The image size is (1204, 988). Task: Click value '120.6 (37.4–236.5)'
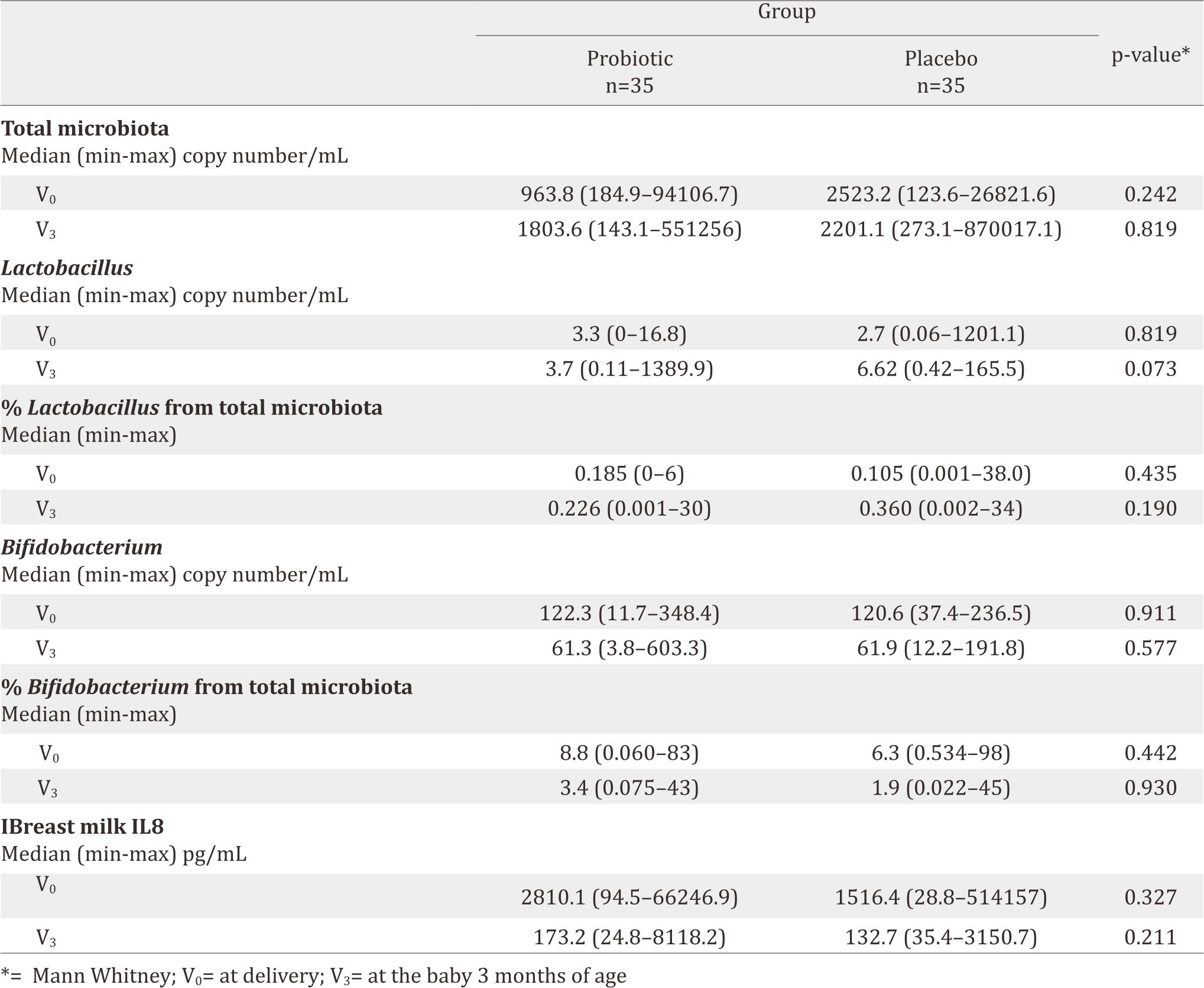coord(941,613)
